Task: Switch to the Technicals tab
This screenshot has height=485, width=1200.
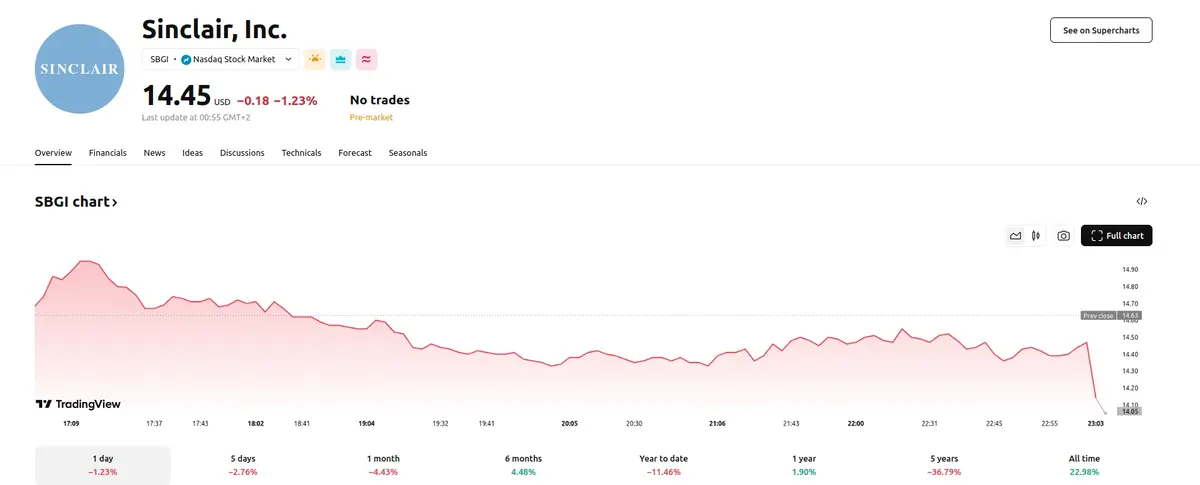Action: pos(301,153)
